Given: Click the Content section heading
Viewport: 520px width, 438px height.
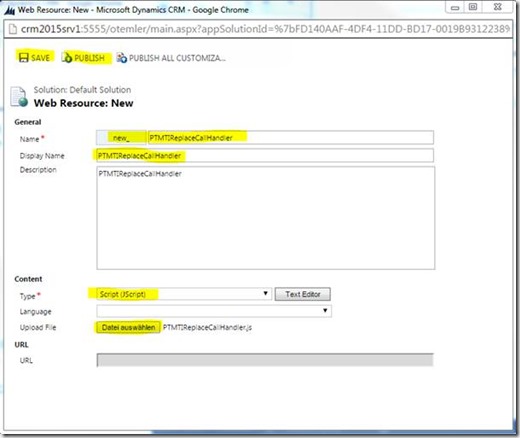Looking at the screenshot, I should click(28, 279).
